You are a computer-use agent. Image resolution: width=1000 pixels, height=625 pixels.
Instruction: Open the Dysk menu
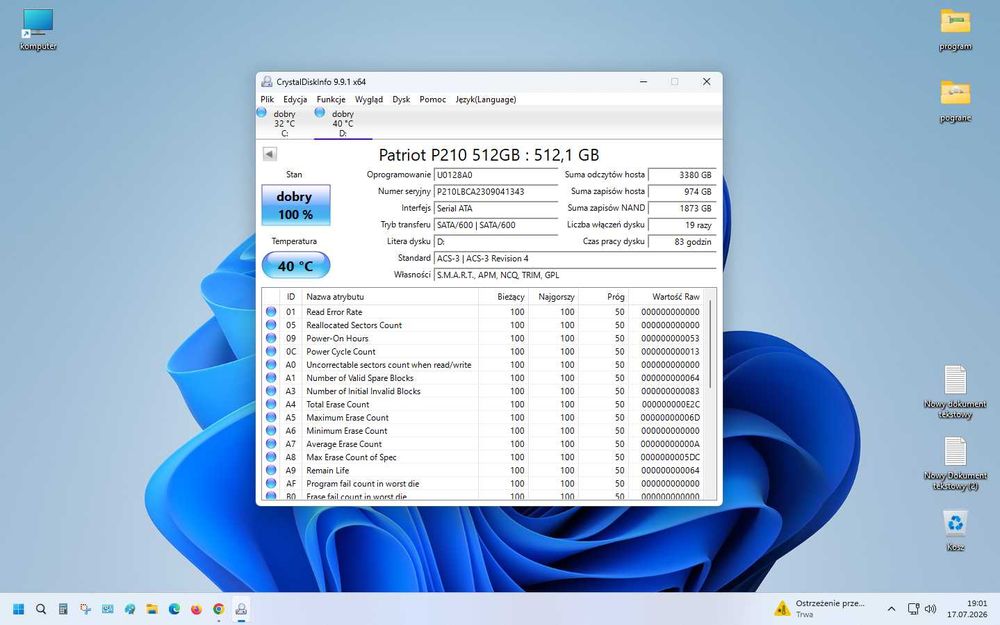tap(401, 99)
